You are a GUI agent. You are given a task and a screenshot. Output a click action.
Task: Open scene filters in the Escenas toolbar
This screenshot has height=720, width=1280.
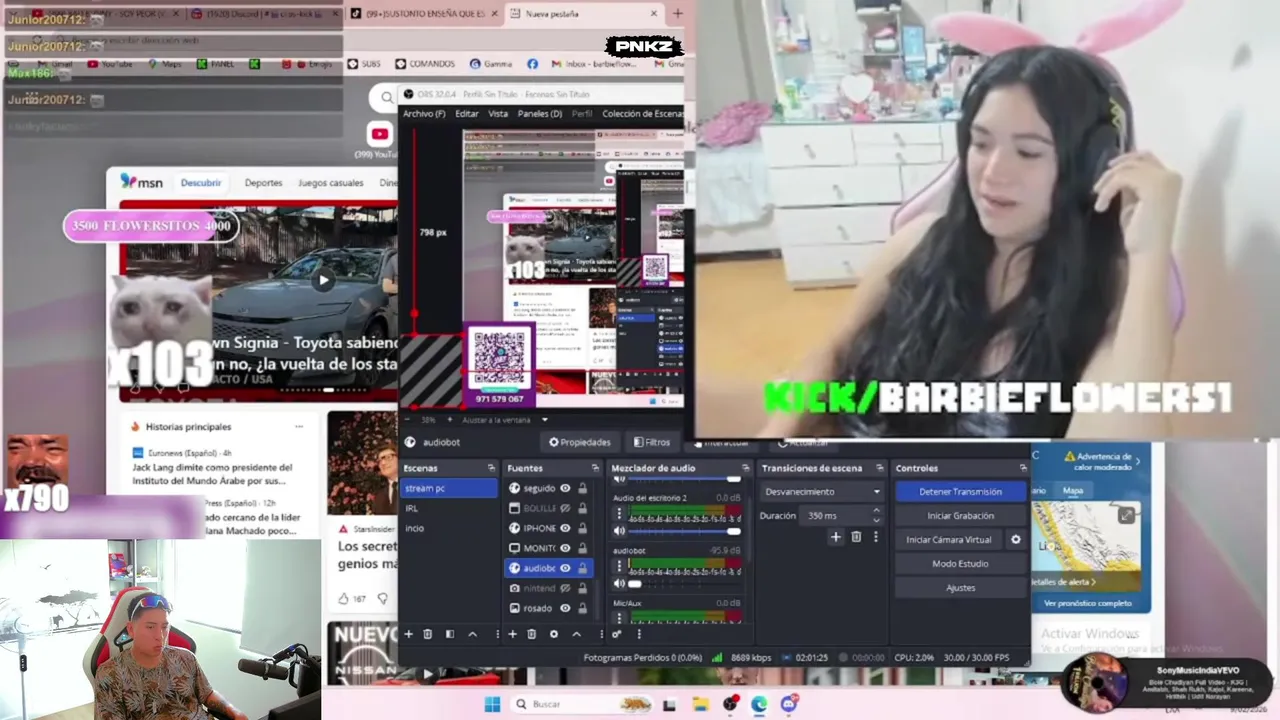pyautogui.click(x=450, y=634)
